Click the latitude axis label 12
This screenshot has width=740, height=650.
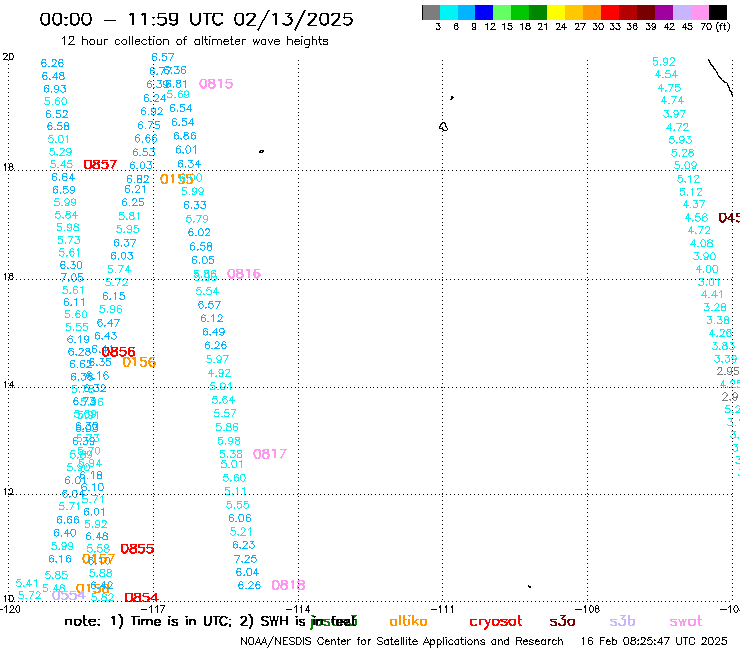8,492
